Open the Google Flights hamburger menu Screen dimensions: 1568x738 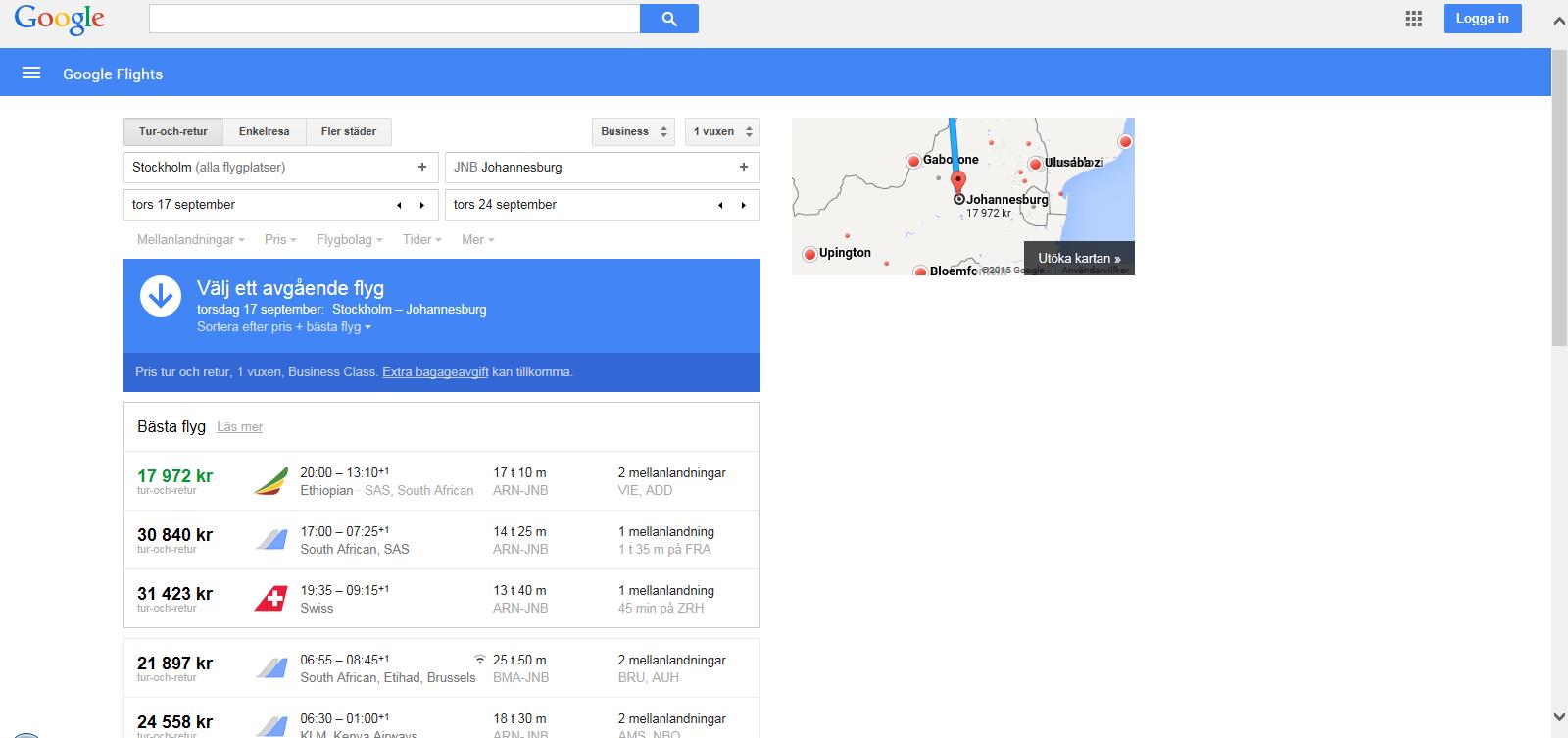click(31, 74)
